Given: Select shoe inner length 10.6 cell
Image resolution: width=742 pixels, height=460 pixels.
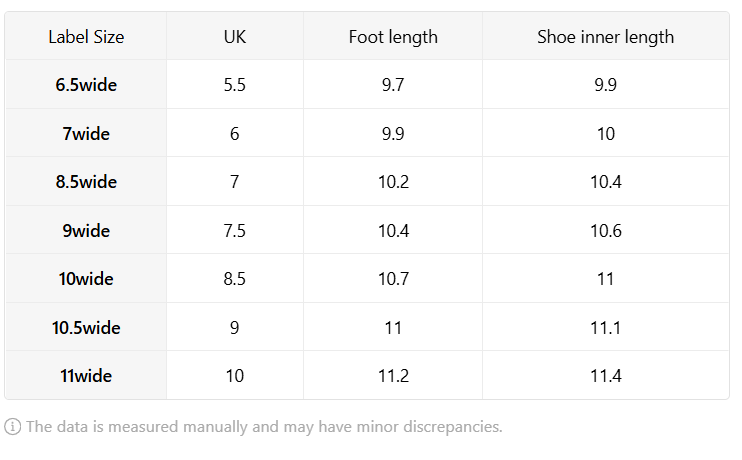Looking at the screenshot, I should pos(605,230).
